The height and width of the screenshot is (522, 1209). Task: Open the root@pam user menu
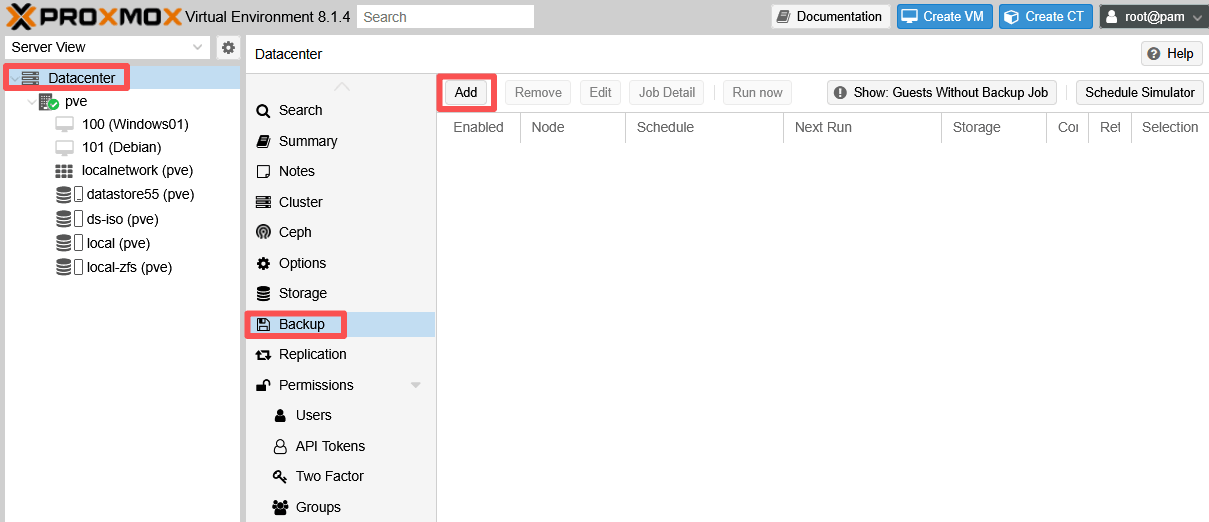pyautogui.click(x=1152, y=16)
